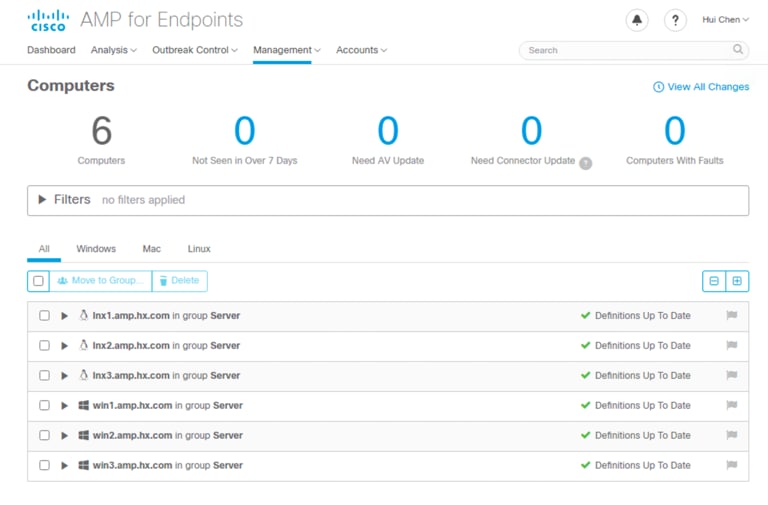This screenshot has height=505, width=768.
Task: Open the Analysis dropdown menu
Action: tap(114, 50)
